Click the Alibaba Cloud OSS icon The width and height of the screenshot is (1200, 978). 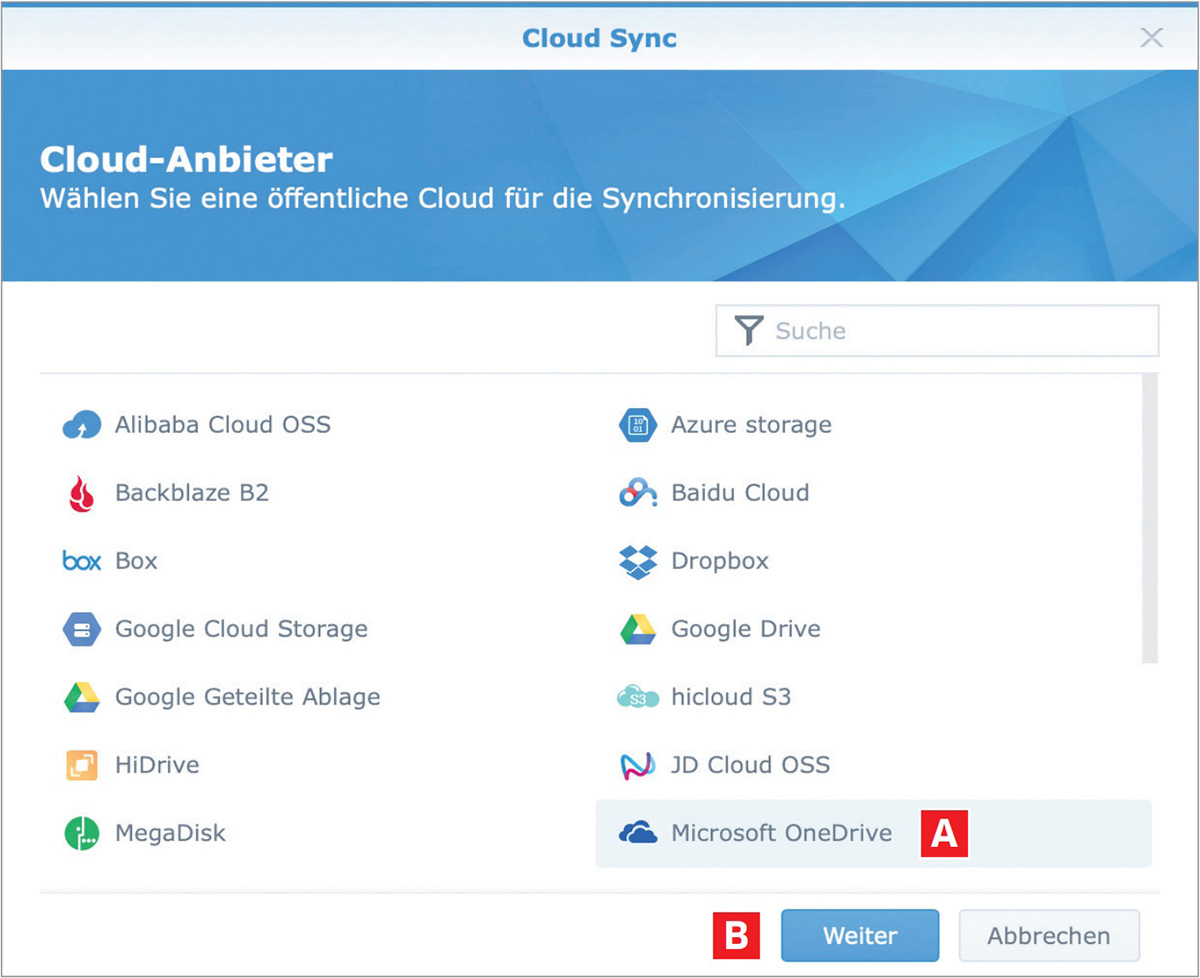coord(82,426)
